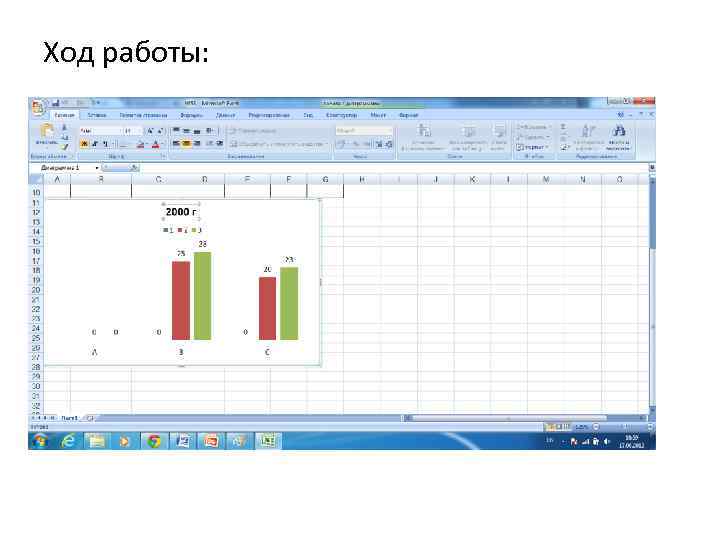Screen dimensions: 720x540
Task: Select row 10 header
Action: 36,192
